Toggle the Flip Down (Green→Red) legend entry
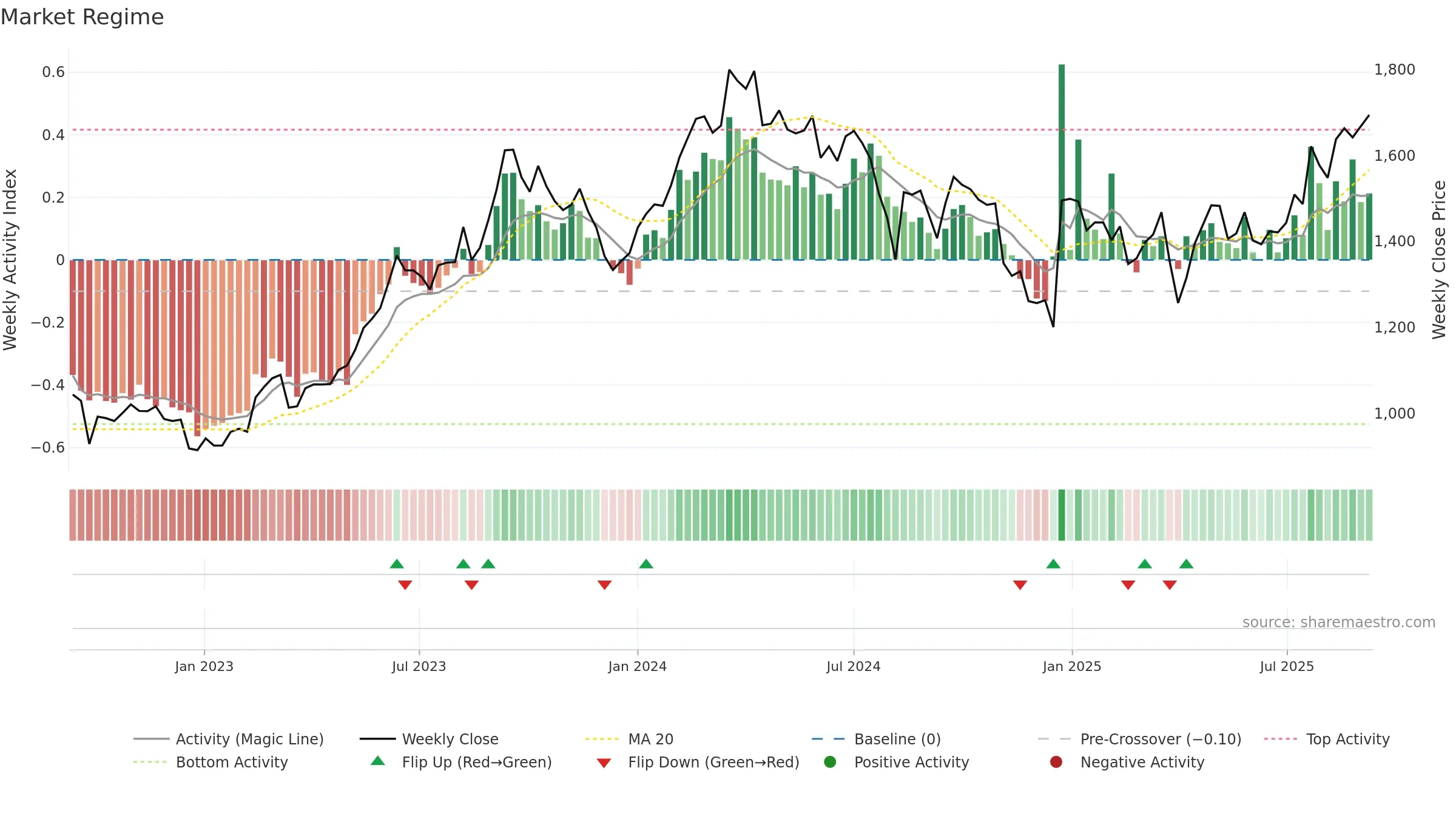This screenshot has width=1456, height=819. pos(698,762)
